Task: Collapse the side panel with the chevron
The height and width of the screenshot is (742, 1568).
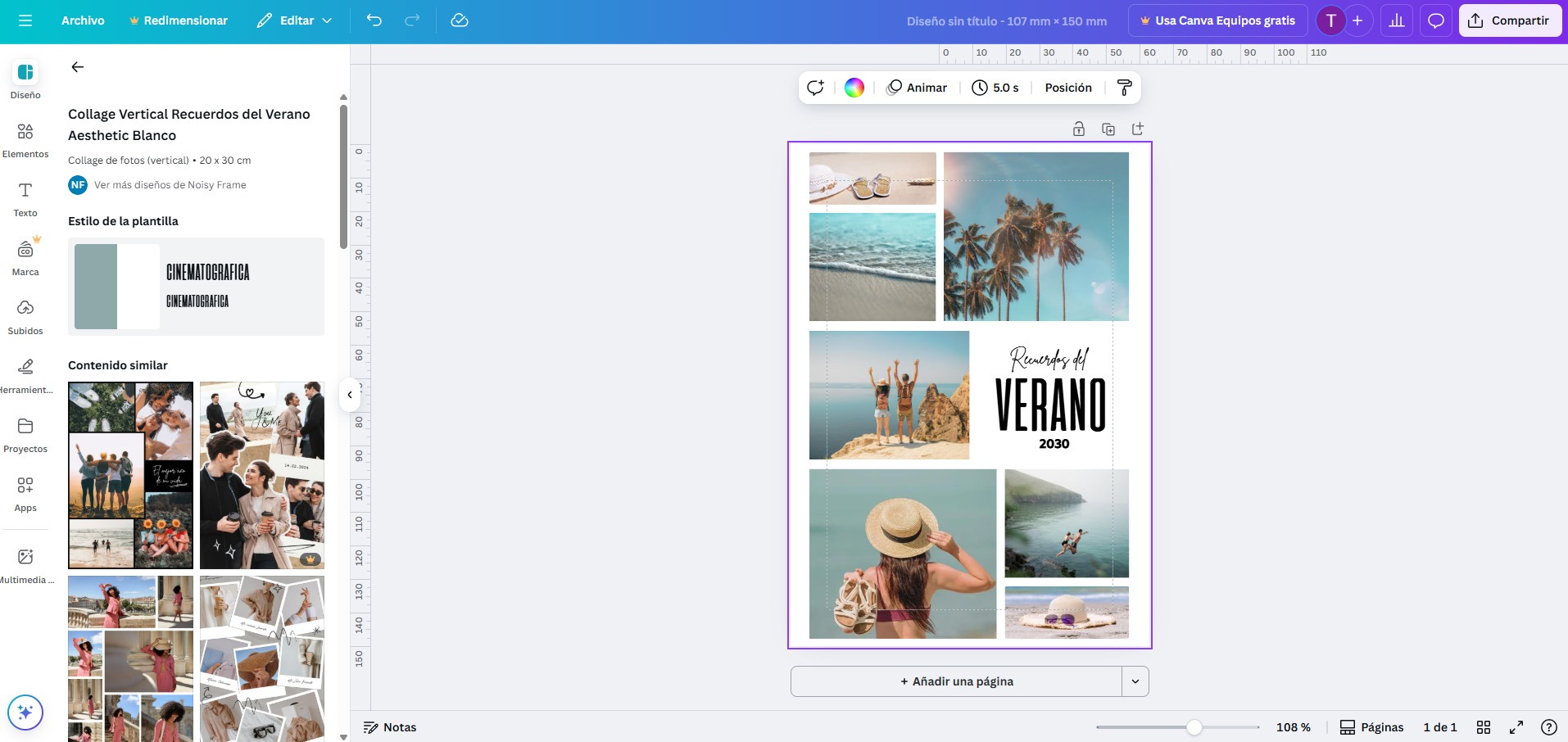Action: coord(350,395)
